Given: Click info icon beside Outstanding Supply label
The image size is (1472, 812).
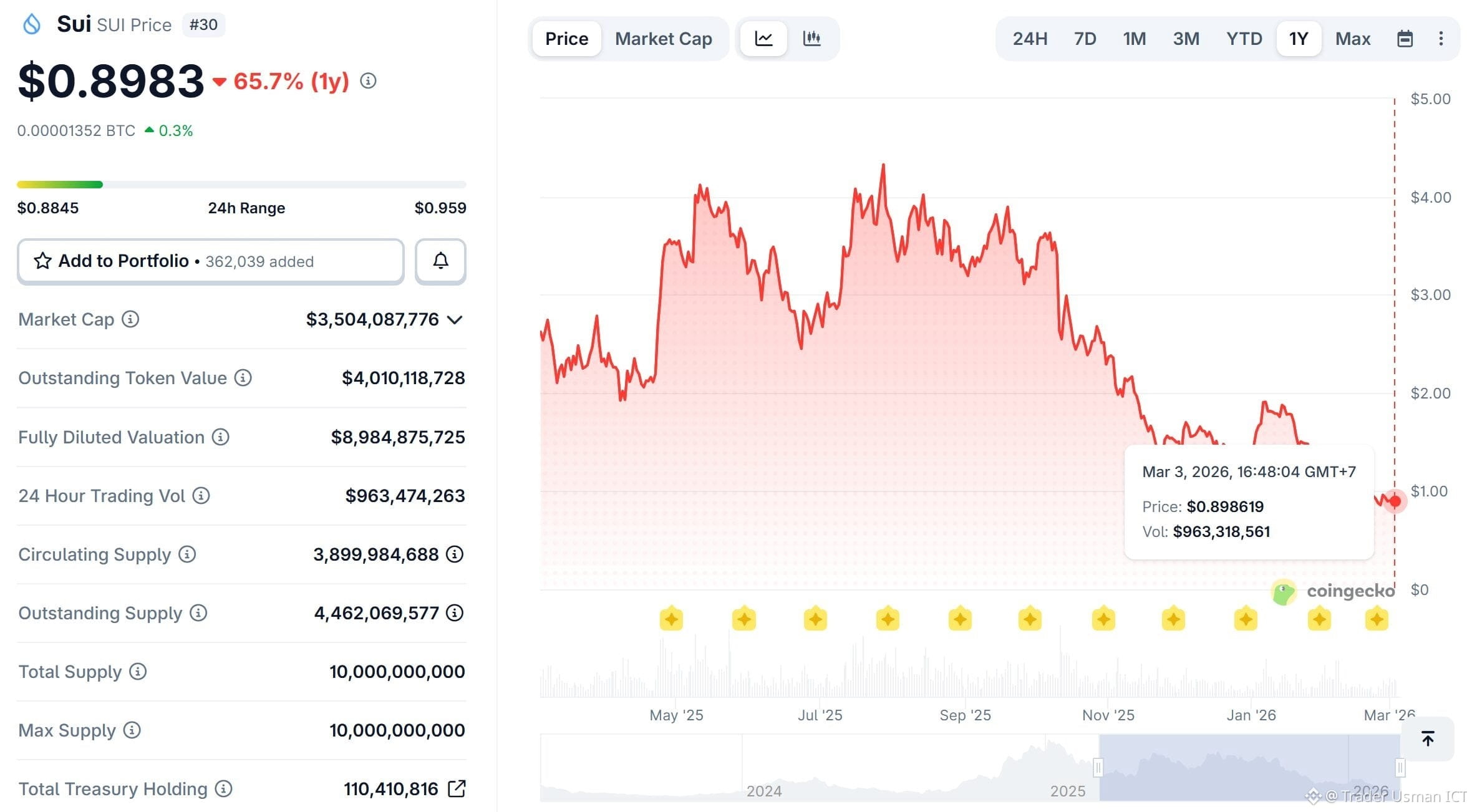Looking at the screenshot, I should click(198, 613).
